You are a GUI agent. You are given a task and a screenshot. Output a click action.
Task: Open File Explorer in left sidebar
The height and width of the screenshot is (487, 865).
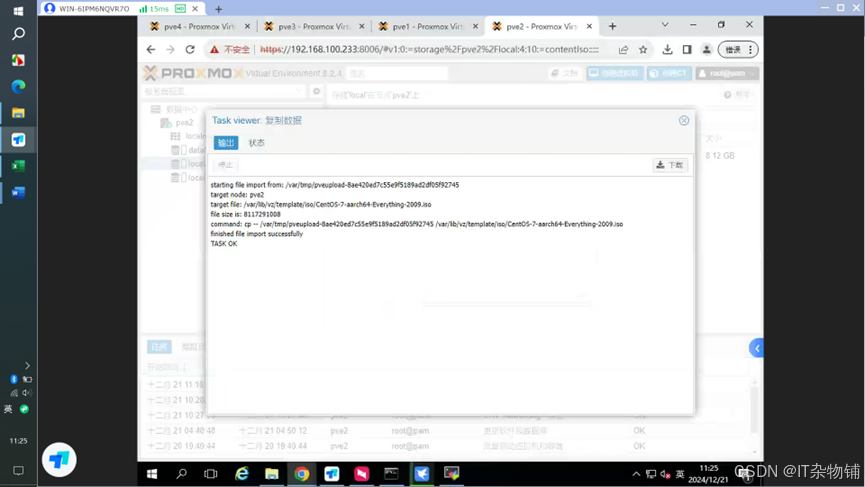coord(18,113)
